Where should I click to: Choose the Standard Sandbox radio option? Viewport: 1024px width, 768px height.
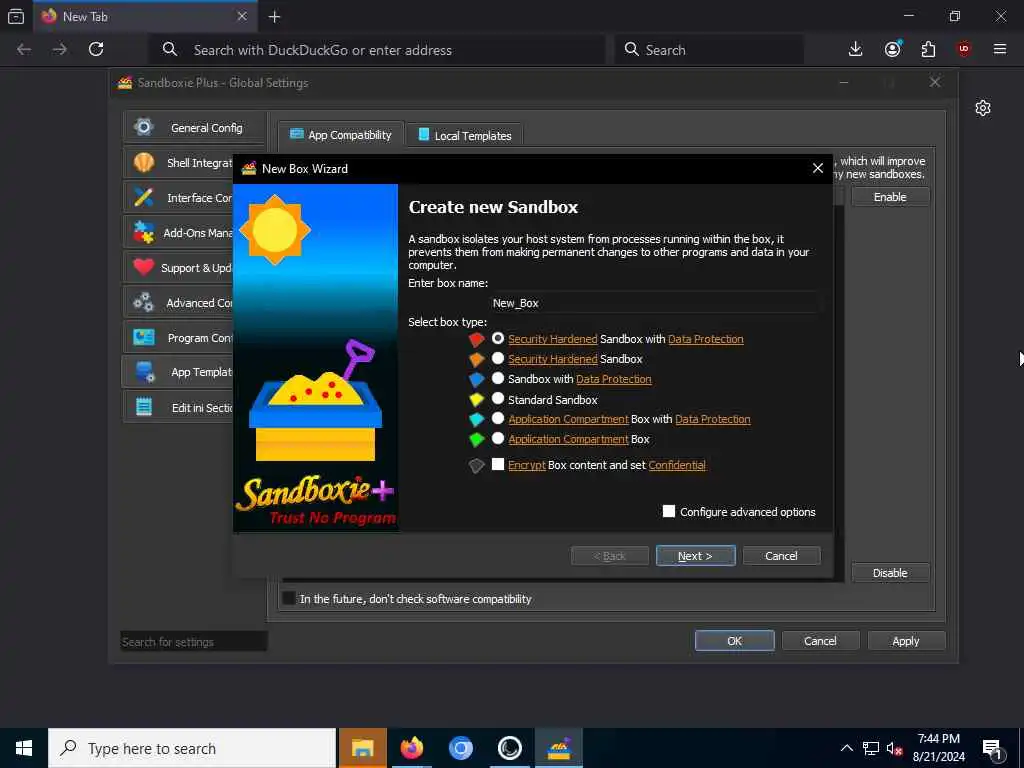[498, 398]
